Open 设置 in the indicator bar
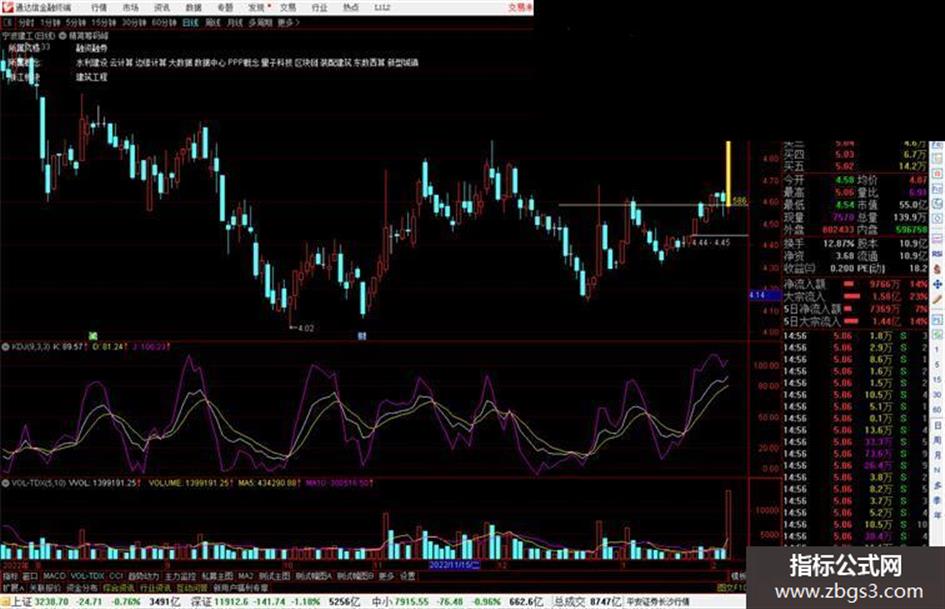The image size is (945, 609). pos(408,576)
